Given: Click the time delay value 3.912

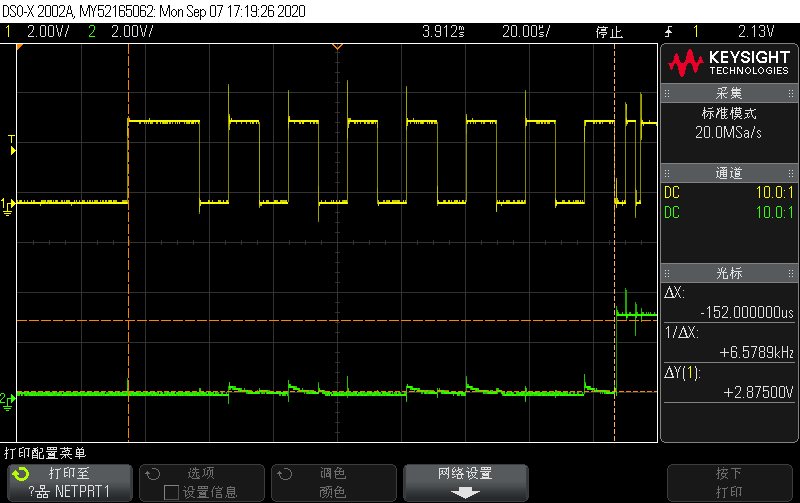Looking at the screenshot, I should [443, 32].
